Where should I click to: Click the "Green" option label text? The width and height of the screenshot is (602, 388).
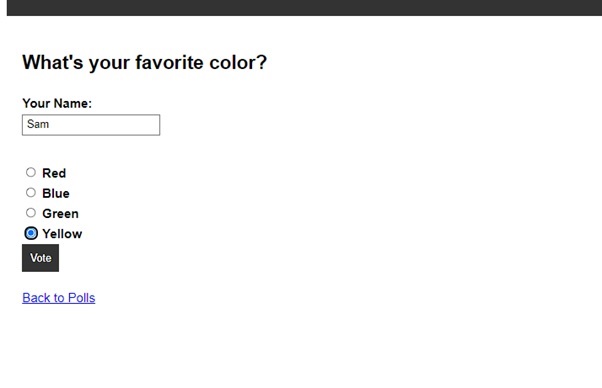tap(60, 213)
